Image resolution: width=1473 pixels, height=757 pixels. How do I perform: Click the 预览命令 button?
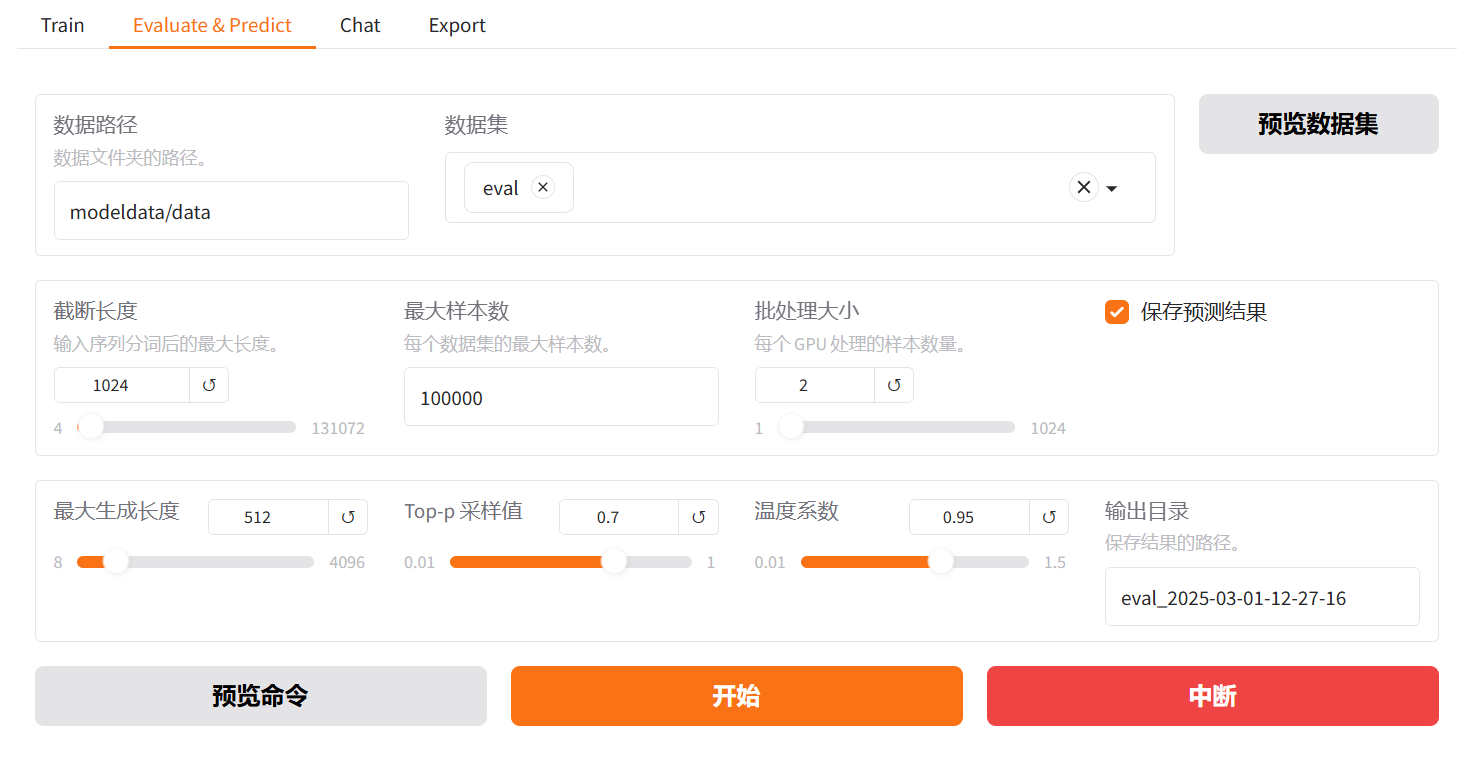pos(260,696)
